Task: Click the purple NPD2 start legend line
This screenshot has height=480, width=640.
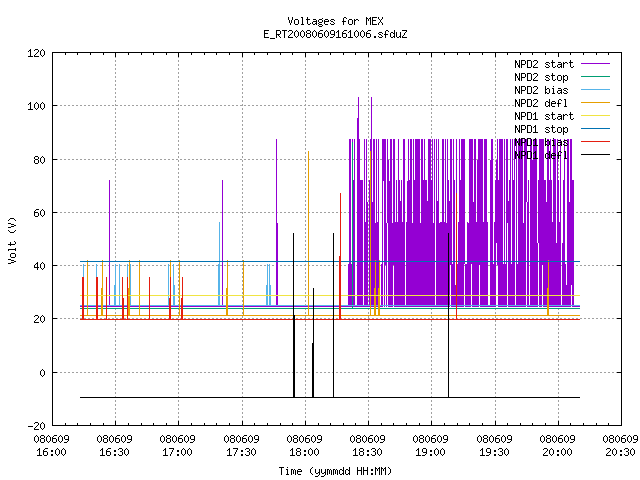Action: coord(595,64)
